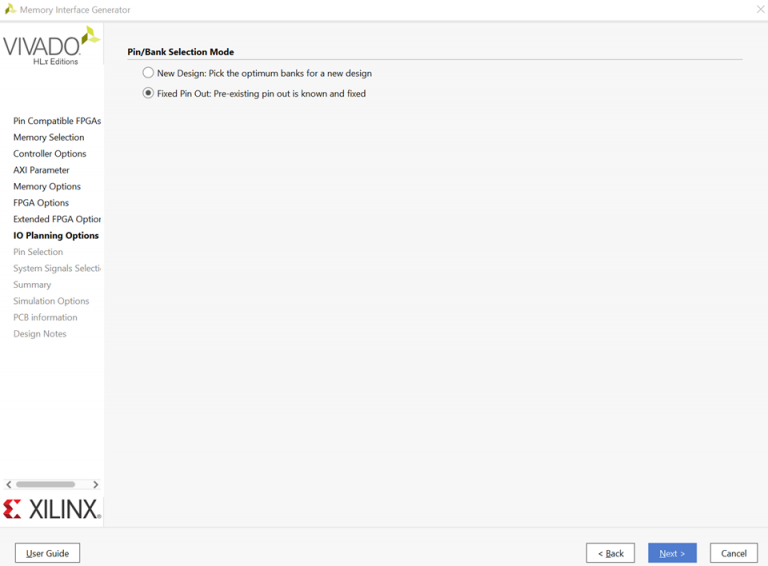Select the Fixed Pin Out radio option

point(149,94)
